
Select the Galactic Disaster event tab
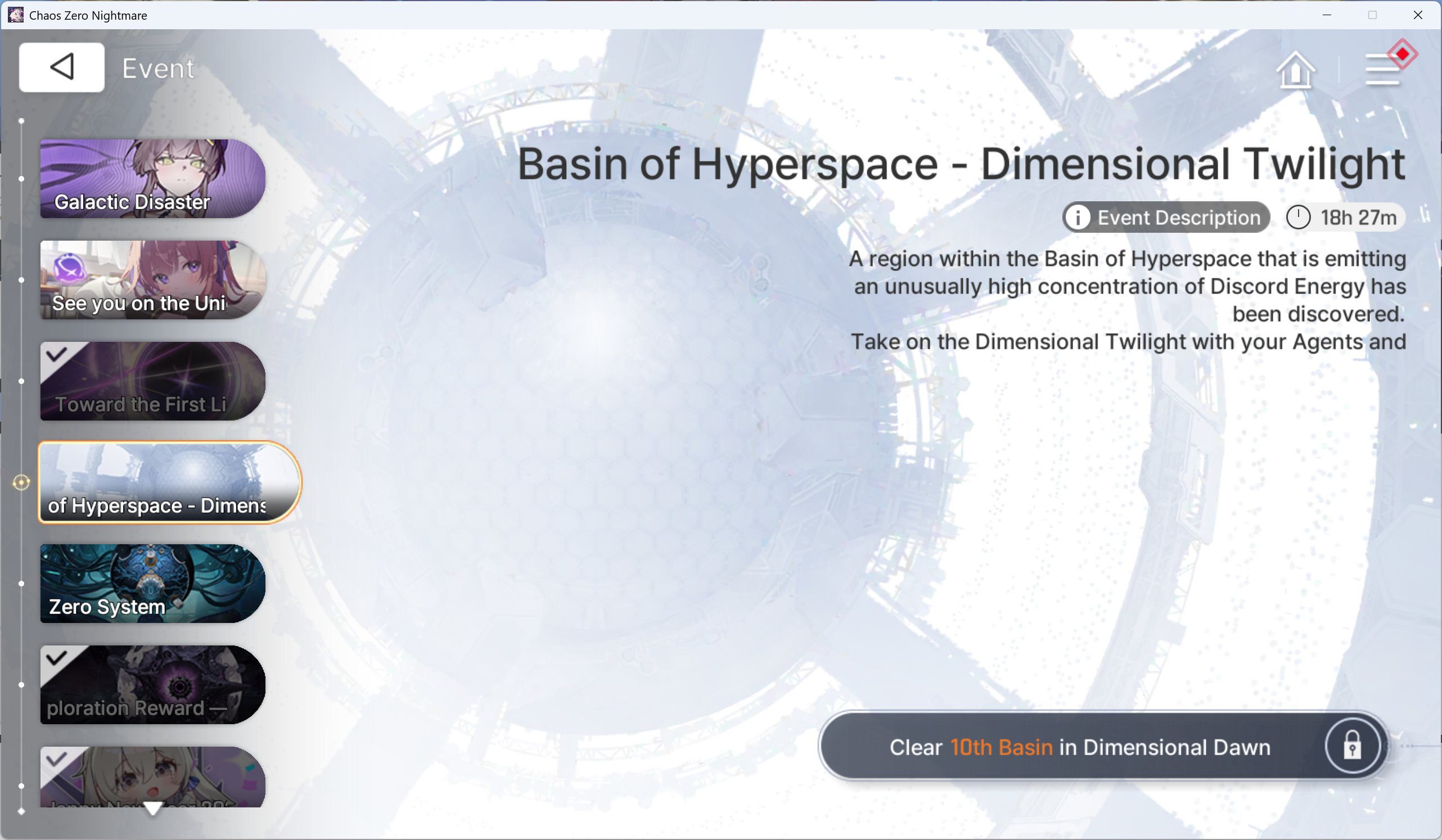point(152,179)
